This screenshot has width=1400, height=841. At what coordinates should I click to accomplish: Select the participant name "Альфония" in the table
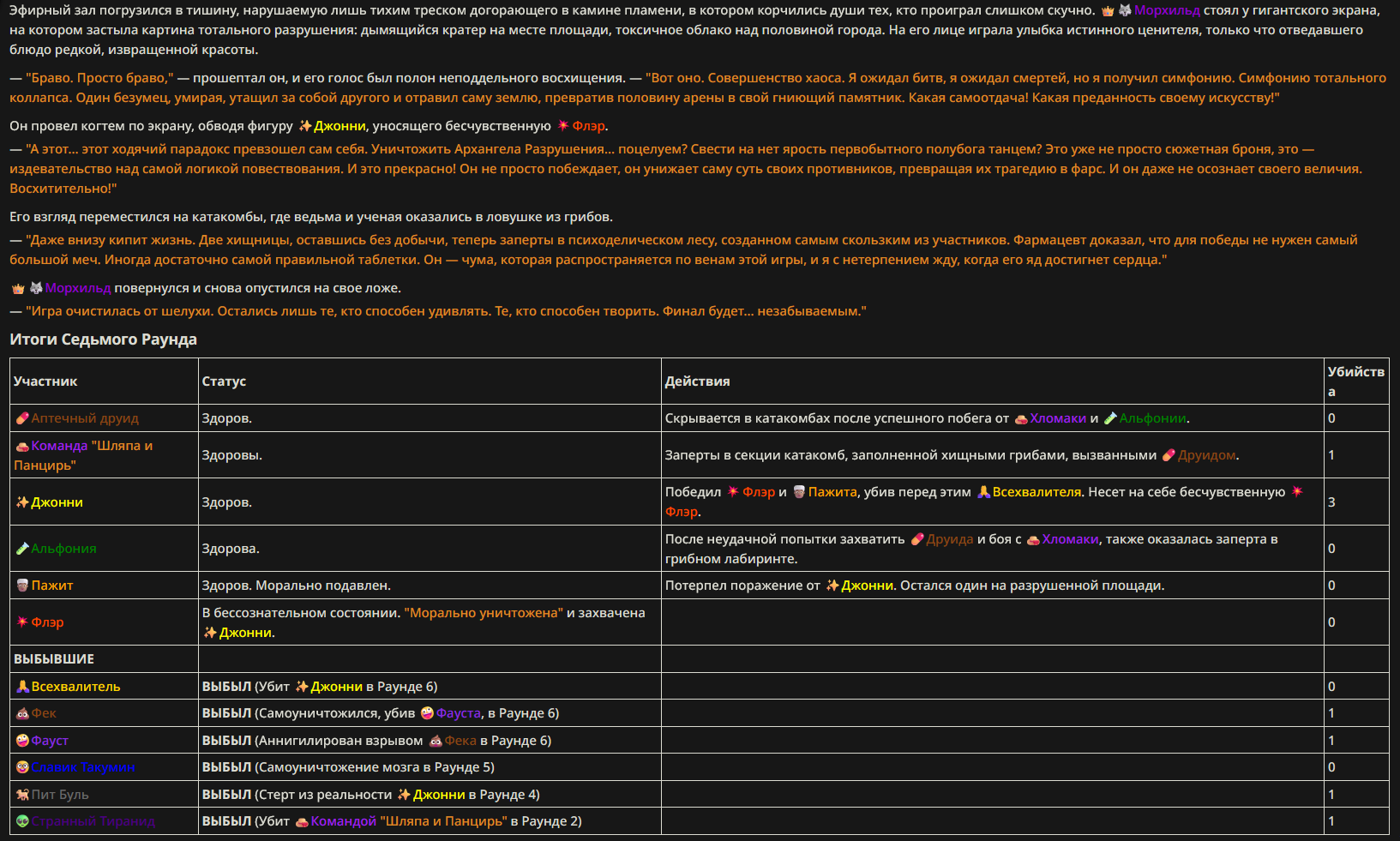pos(63,549)
